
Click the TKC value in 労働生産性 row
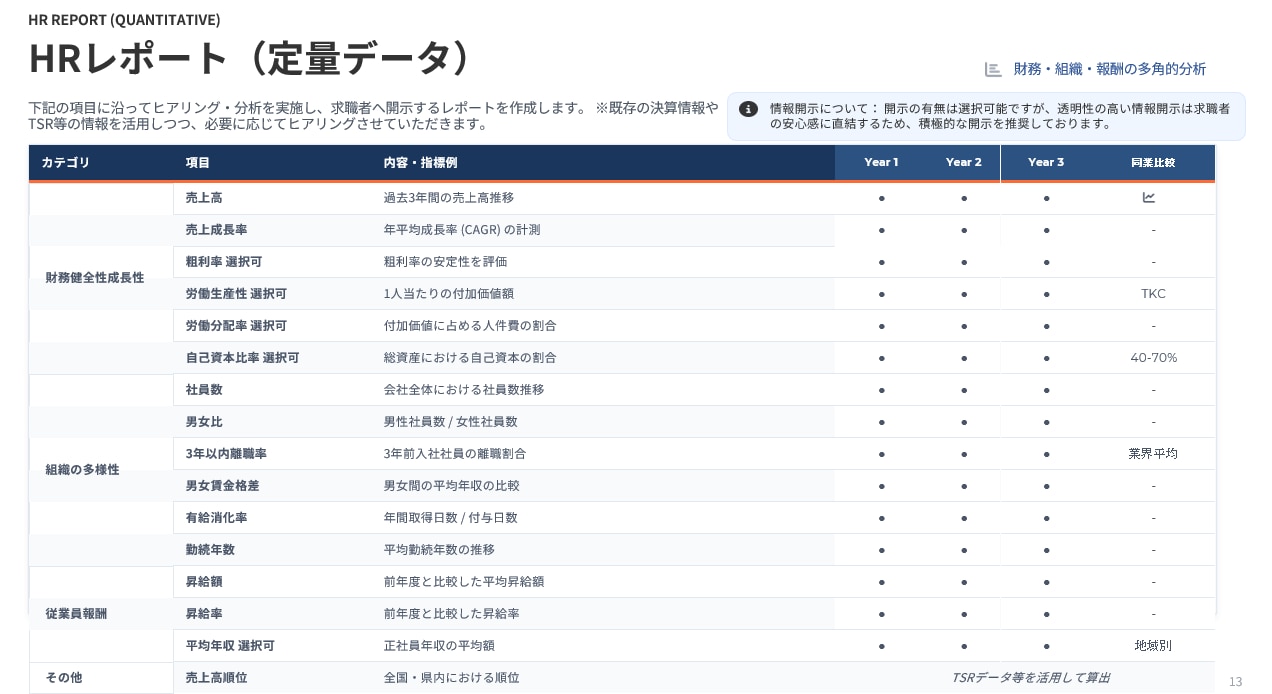coord(1153,294)
